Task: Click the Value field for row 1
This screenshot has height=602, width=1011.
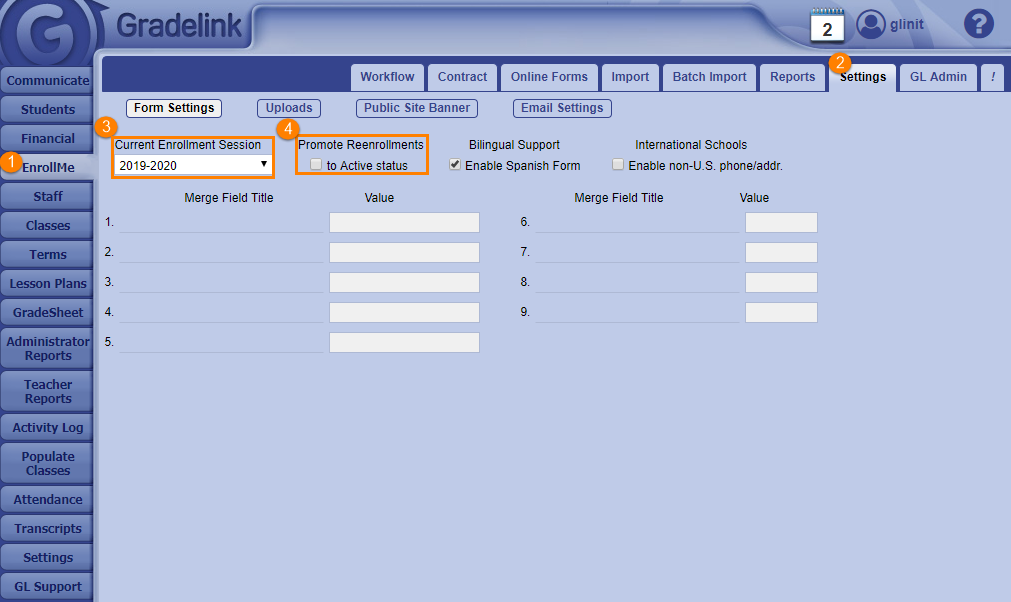Action: pyautogui.click(x=404, y=223)
